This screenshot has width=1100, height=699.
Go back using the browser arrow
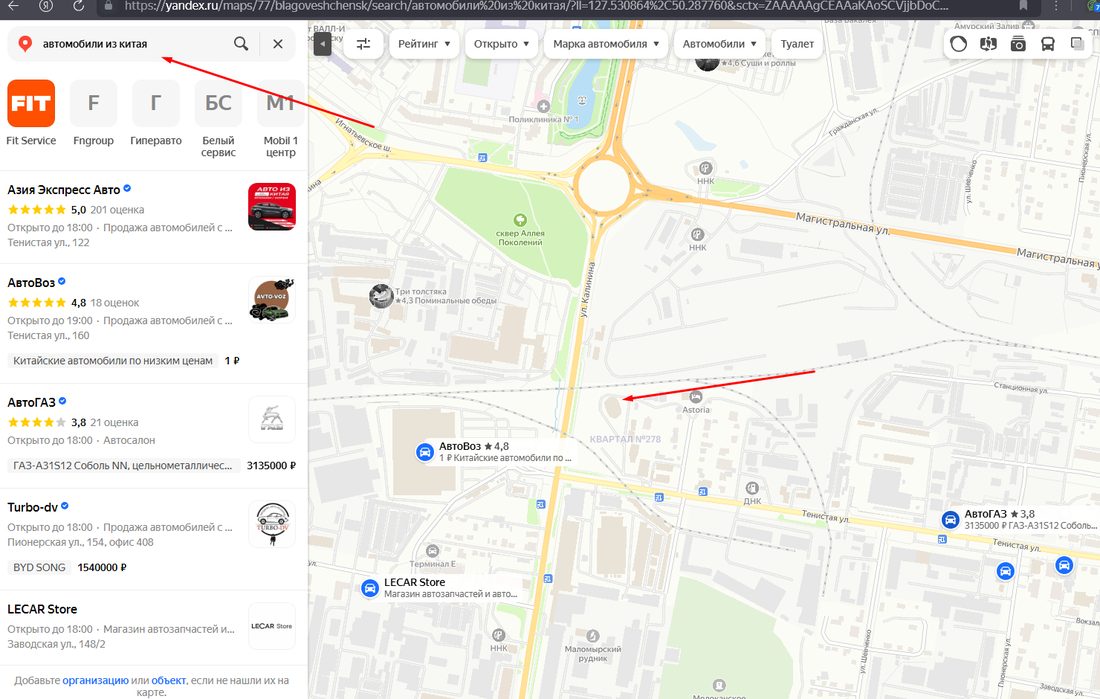click(x=13, y=6)
